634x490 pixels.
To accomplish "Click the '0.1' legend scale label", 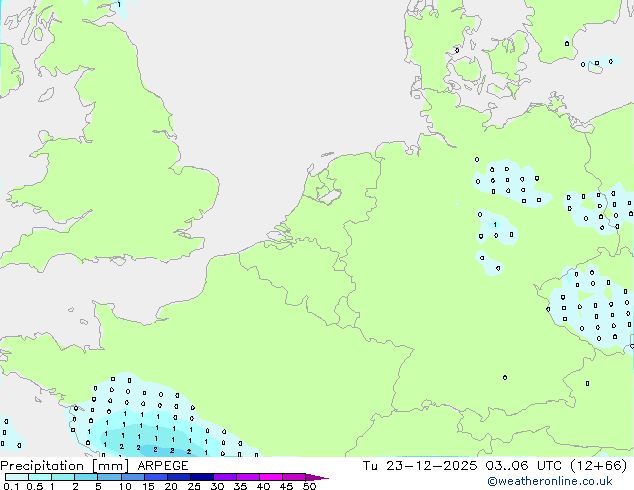I will (11, 486).
